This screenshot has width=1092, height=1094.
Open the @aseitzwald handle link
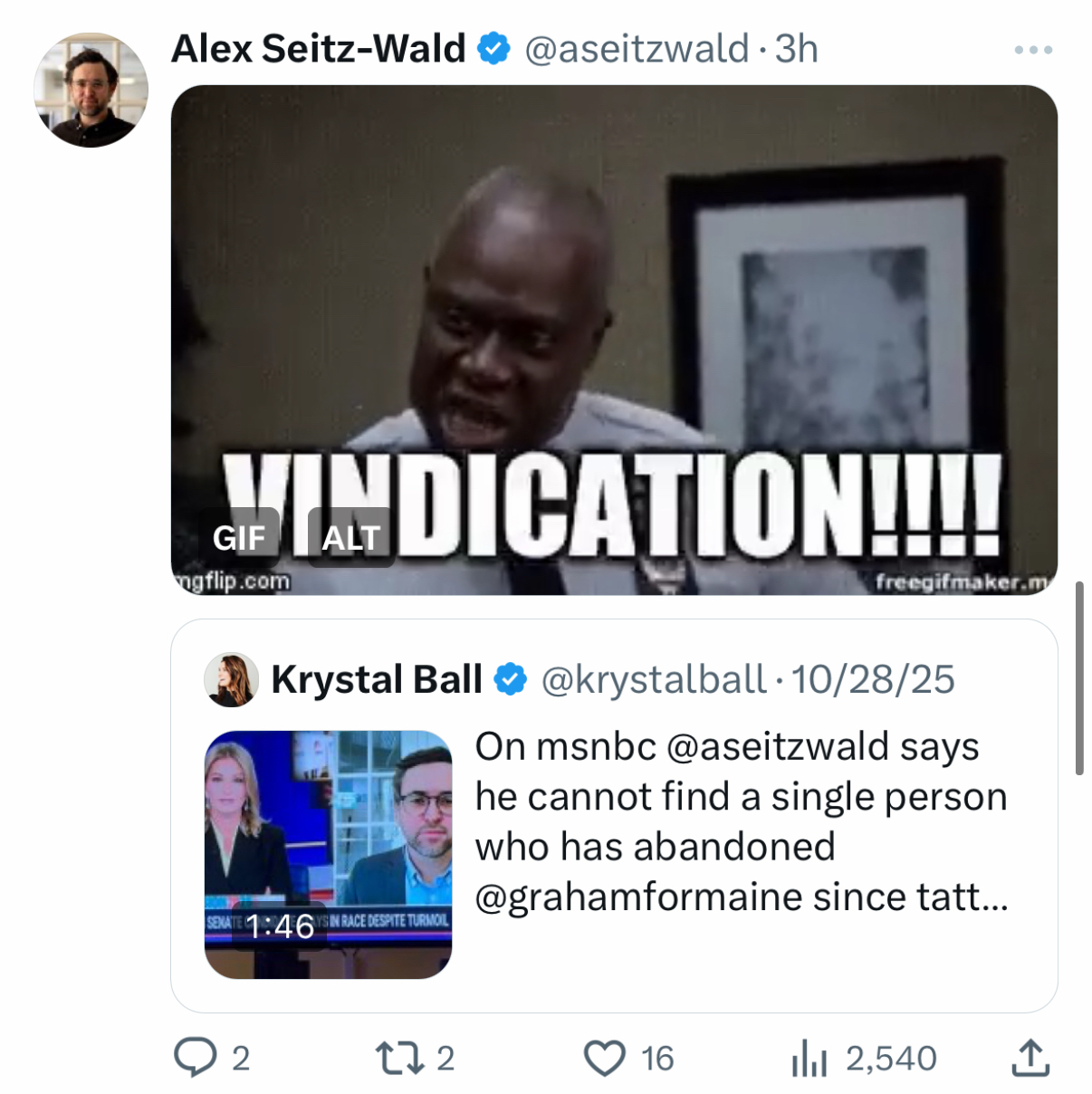coord(637,49)
